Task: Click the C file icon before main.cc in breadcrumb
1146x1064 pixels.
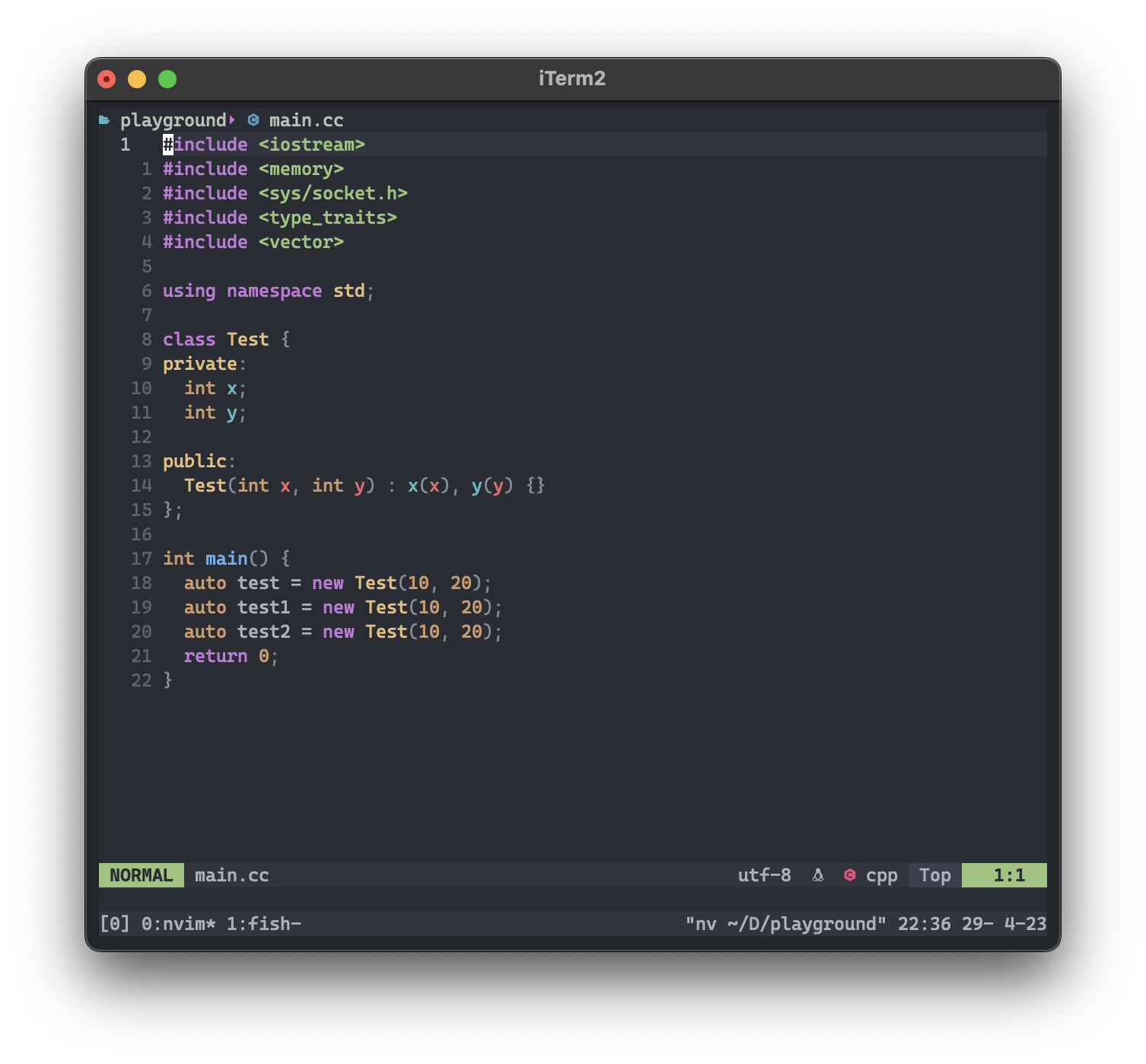Action: [x=253, y=120]
